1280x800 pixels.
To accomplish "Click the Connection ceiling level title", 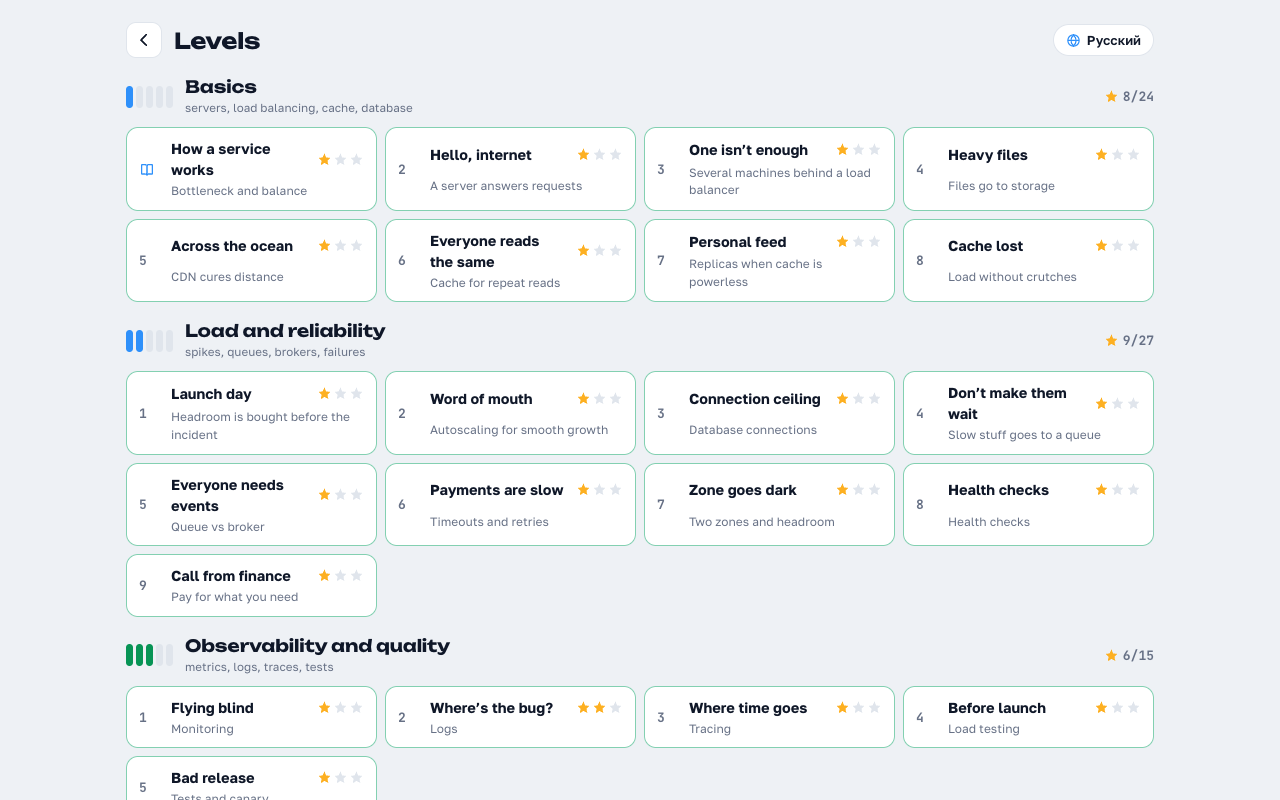I will (755, 399).
